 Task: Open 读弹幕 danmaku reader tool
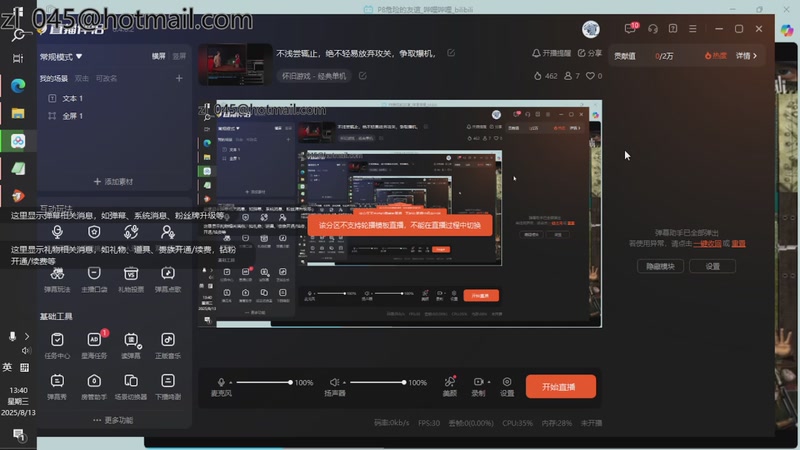(x=131, y=345)
